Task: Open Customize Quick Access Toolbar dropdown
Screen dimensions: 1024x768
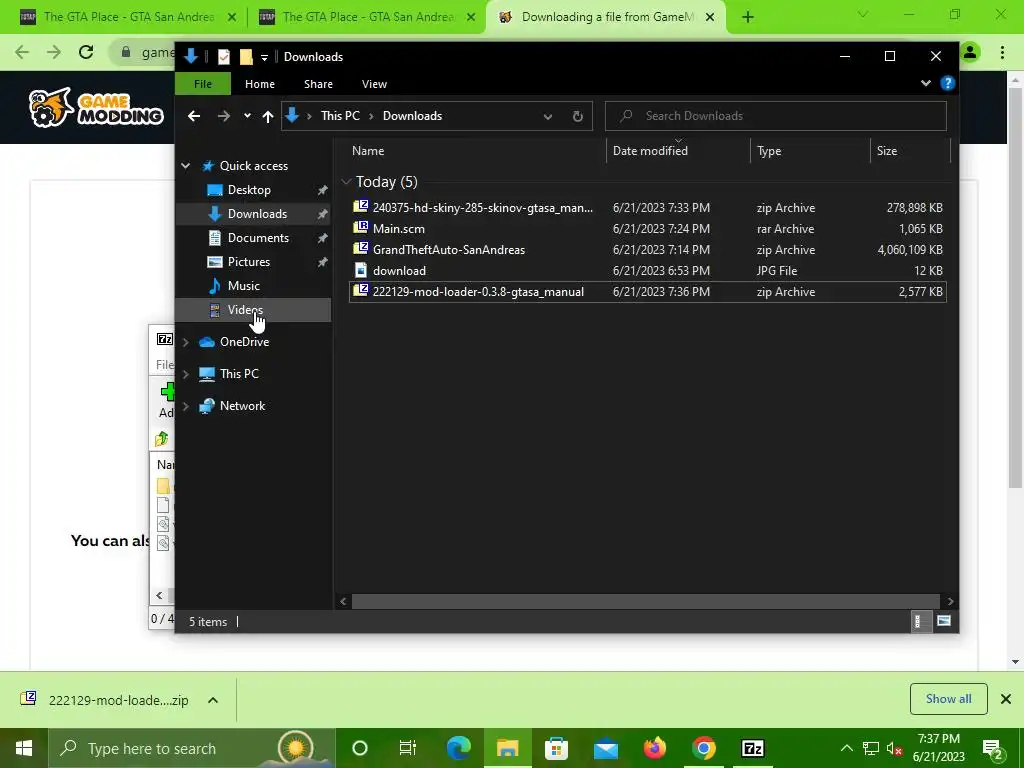Action: [264, 57]
